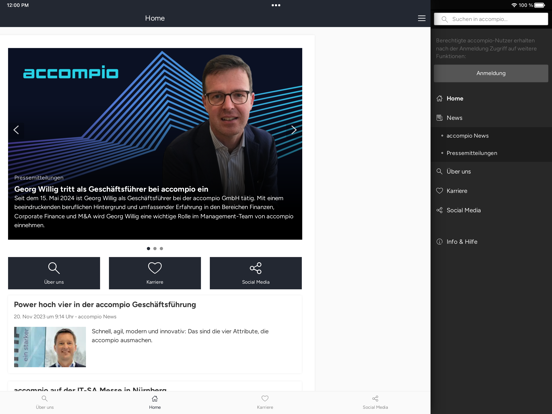The height and width of the screenshot is (414, 552).
Task: Click the Home house icon in sidebar
Action: tap(439, 99)
